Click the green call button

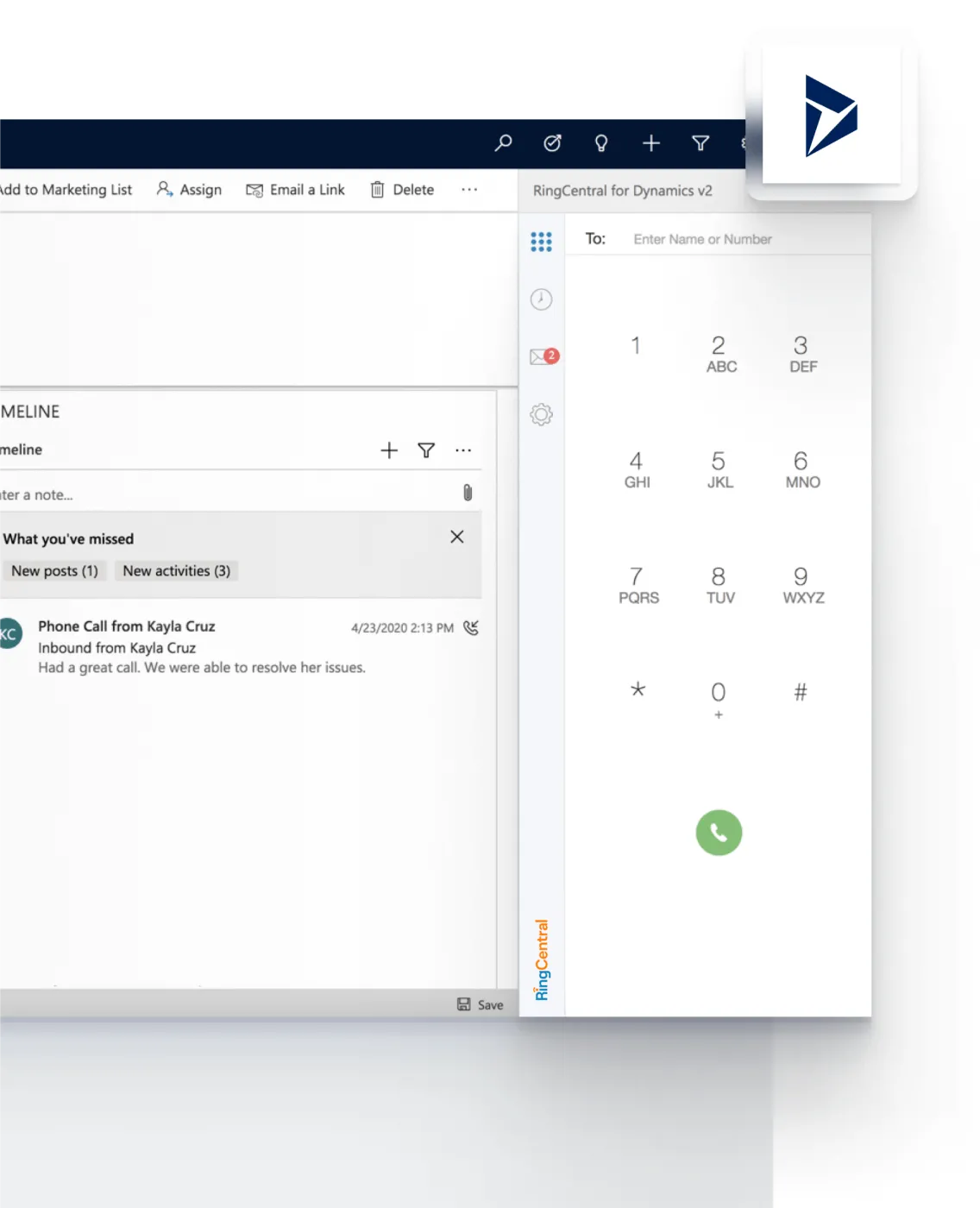coord(719,833)
